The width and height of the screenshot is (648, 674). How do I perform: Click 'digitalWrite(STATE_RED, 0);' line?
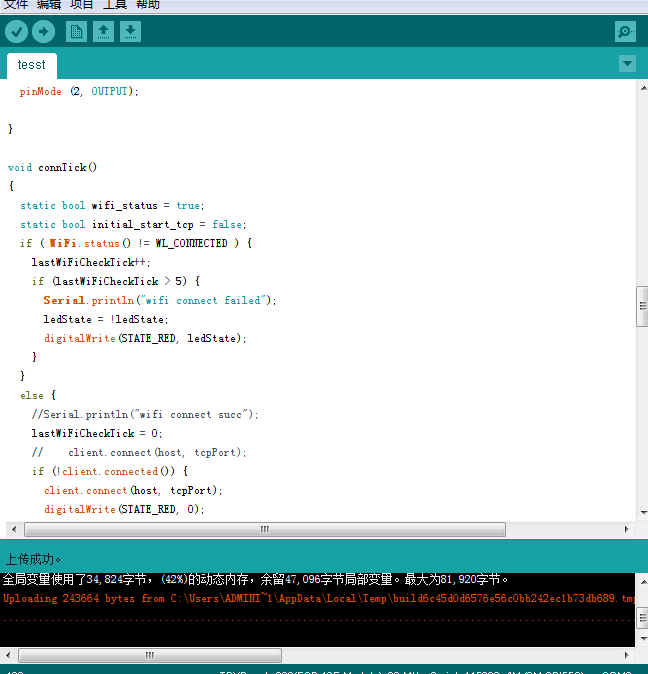(x=124, y=509)
